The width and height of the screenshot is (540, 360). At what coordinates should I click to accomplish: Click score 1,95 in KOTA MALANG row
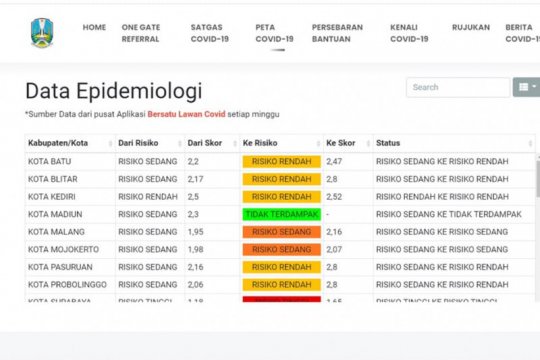(x=195, y=232)
